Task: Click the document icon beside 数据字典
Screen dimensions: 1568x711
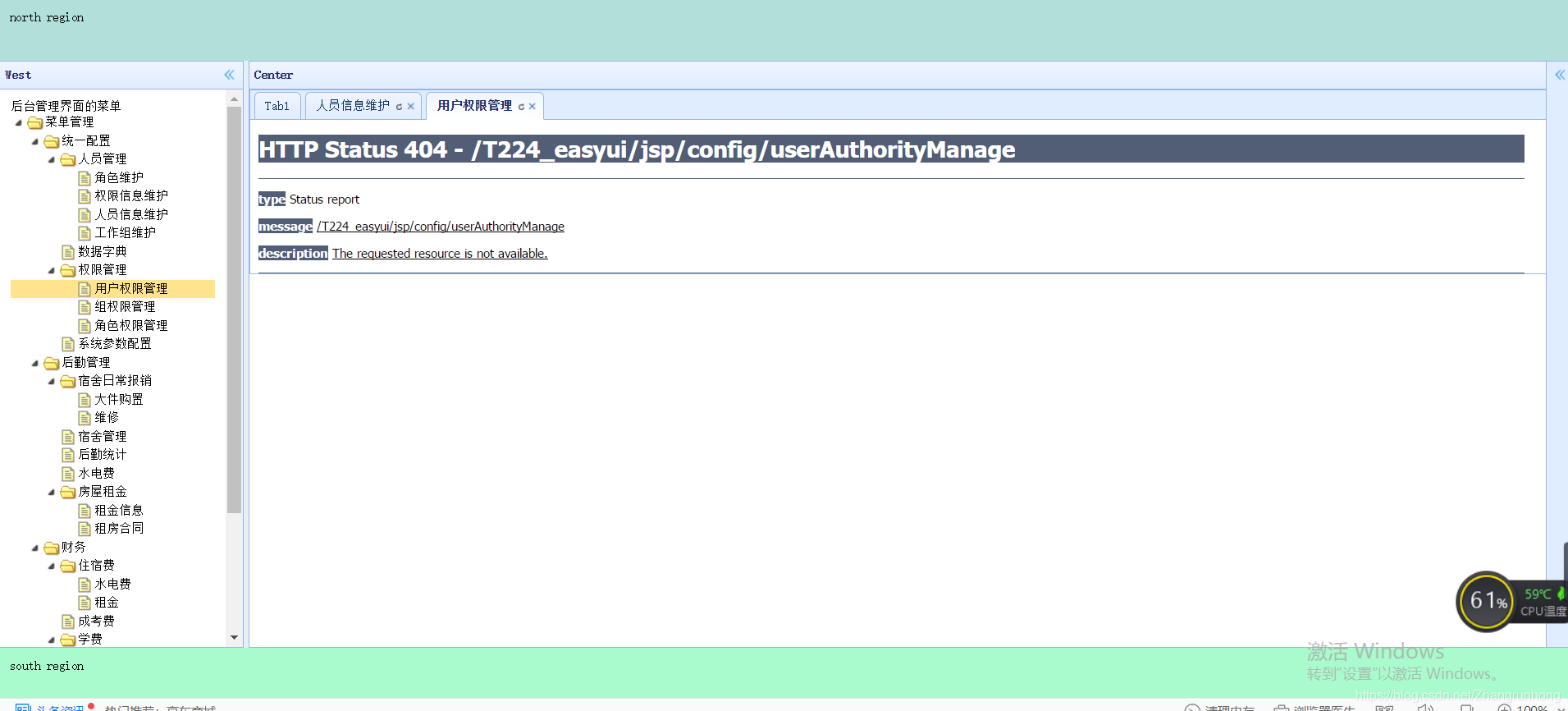Action: coord(68,252)
